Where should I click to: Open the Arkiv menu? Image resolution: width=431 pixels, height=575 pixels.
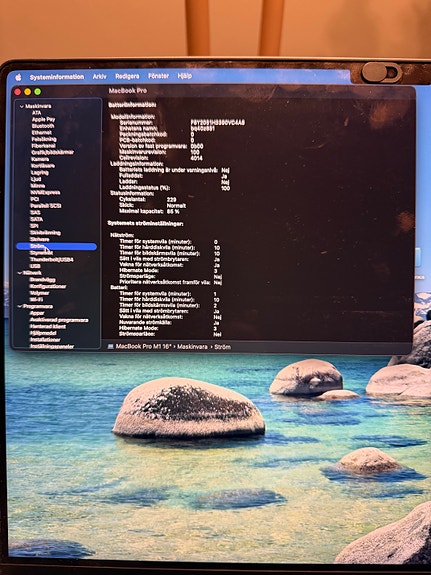(x=99, y=76)
